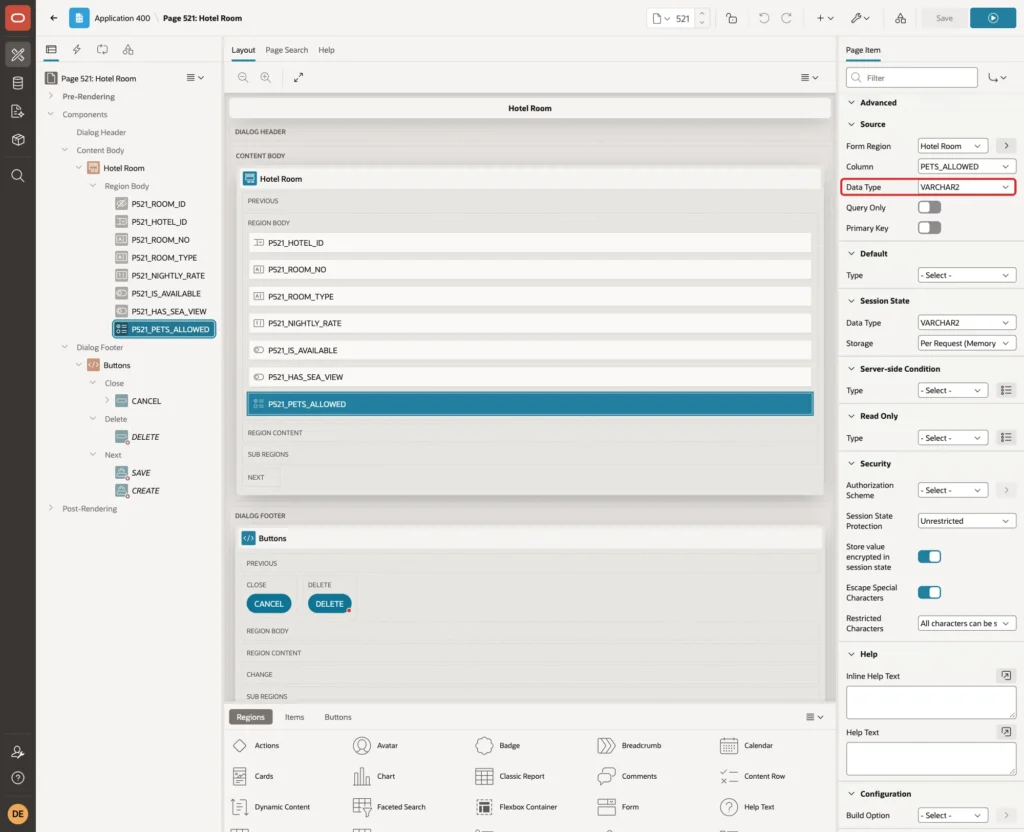
Task: Select the Faceted Search region type
Action: pyautogui.click(x=389, y=807)
